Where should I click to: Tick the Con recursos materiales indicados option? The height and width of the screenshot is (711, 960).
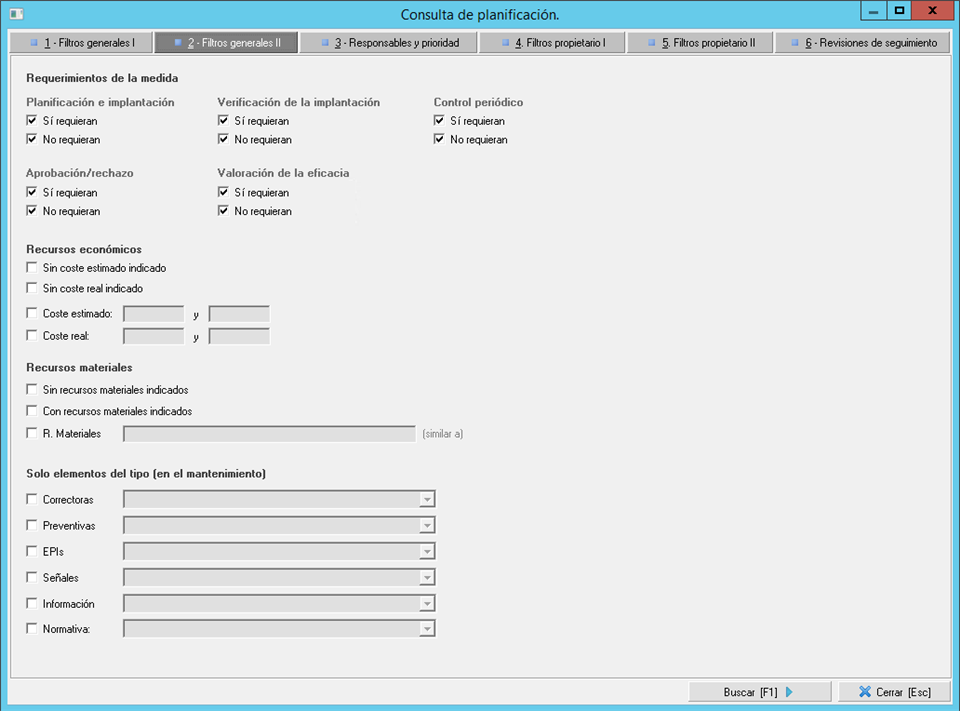pos(32,411)
